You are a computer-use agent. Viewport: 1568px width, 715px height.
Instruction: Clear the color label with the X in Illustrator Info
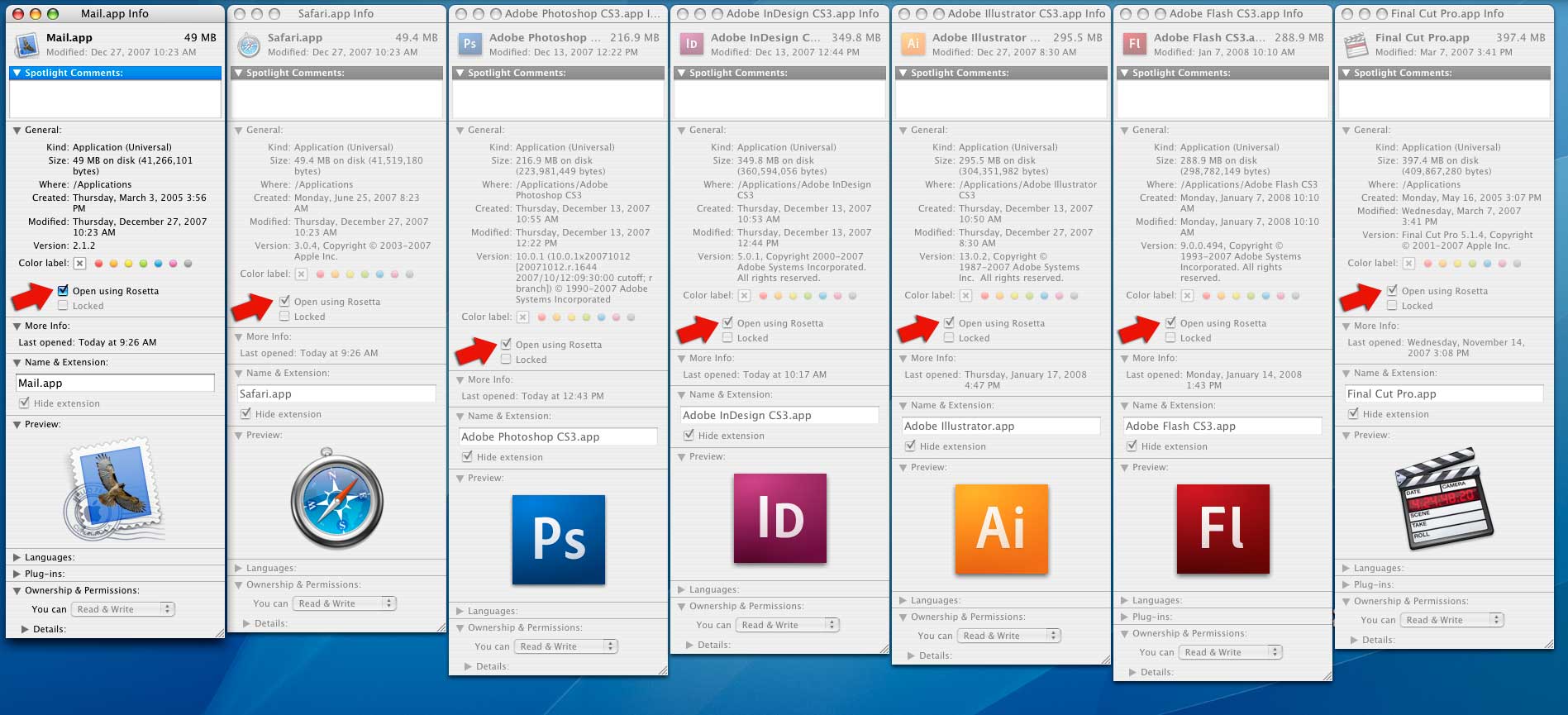[x=965, y=296]
